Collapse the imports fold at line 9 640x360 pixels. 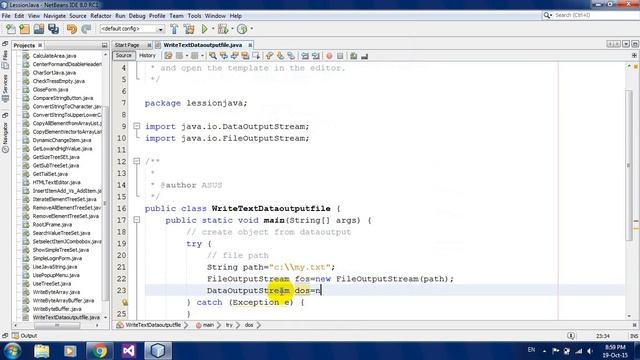click(137, 126)
